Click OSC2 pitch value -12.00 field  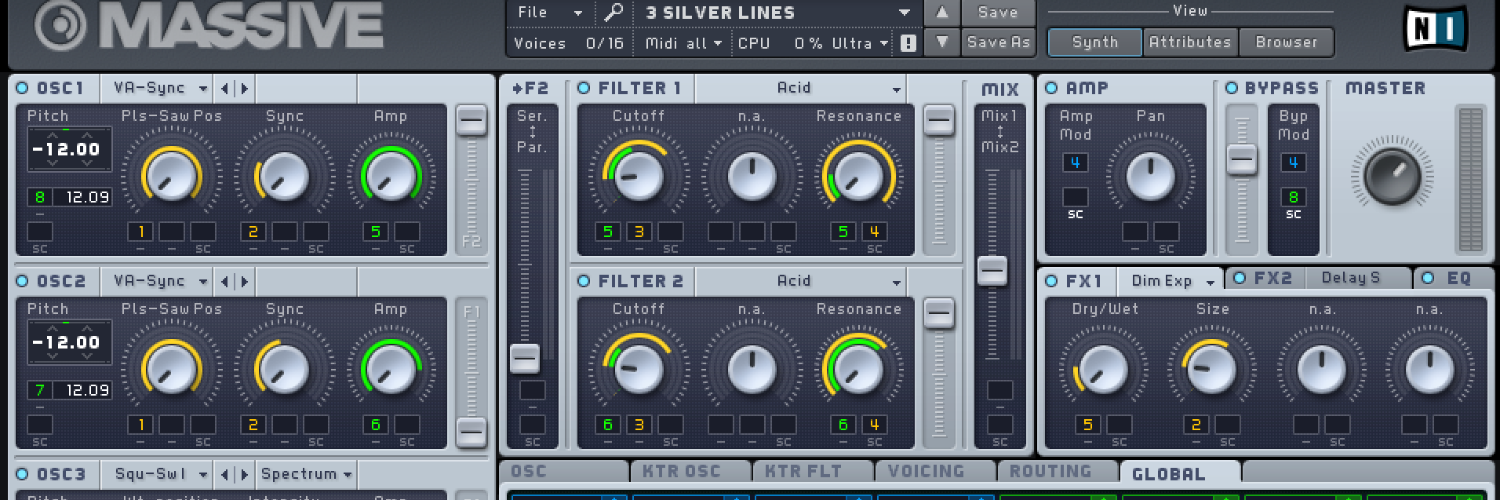pos(68,343)
